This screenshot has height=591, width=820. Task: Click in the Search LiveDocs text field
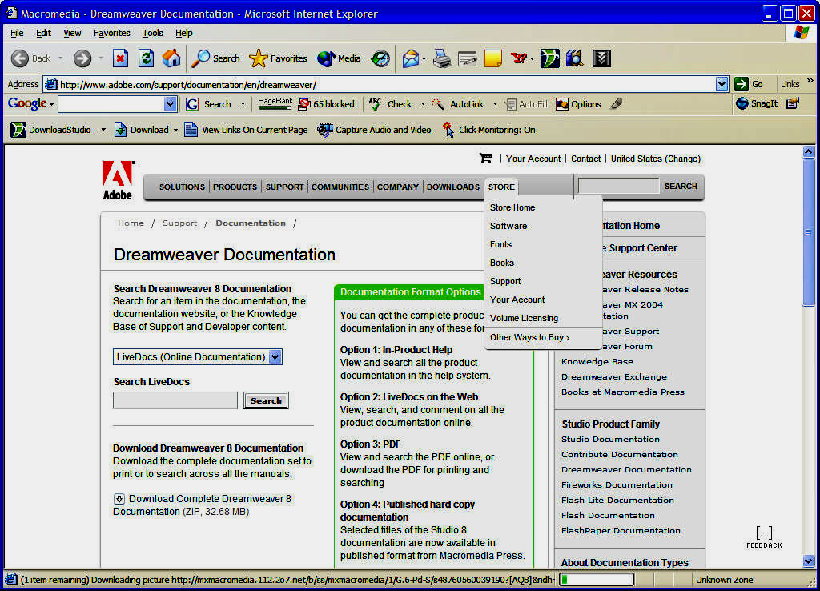click(x=175, y=401)
